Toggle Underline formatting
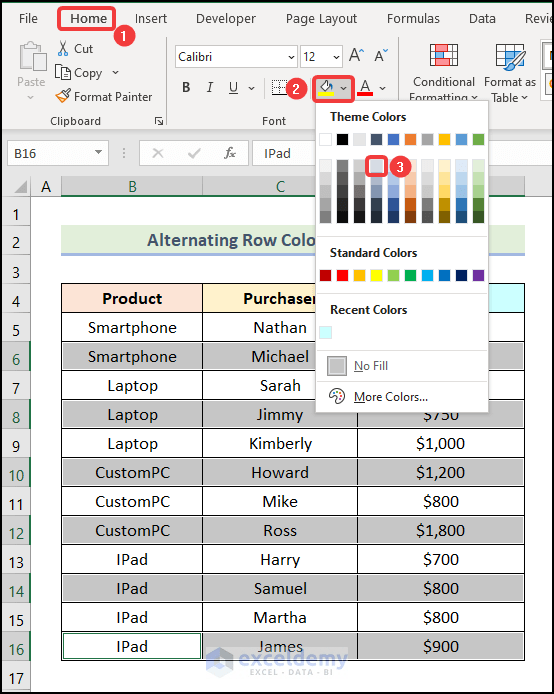Viewport: 554px width, 694px height. coord(233,88)
